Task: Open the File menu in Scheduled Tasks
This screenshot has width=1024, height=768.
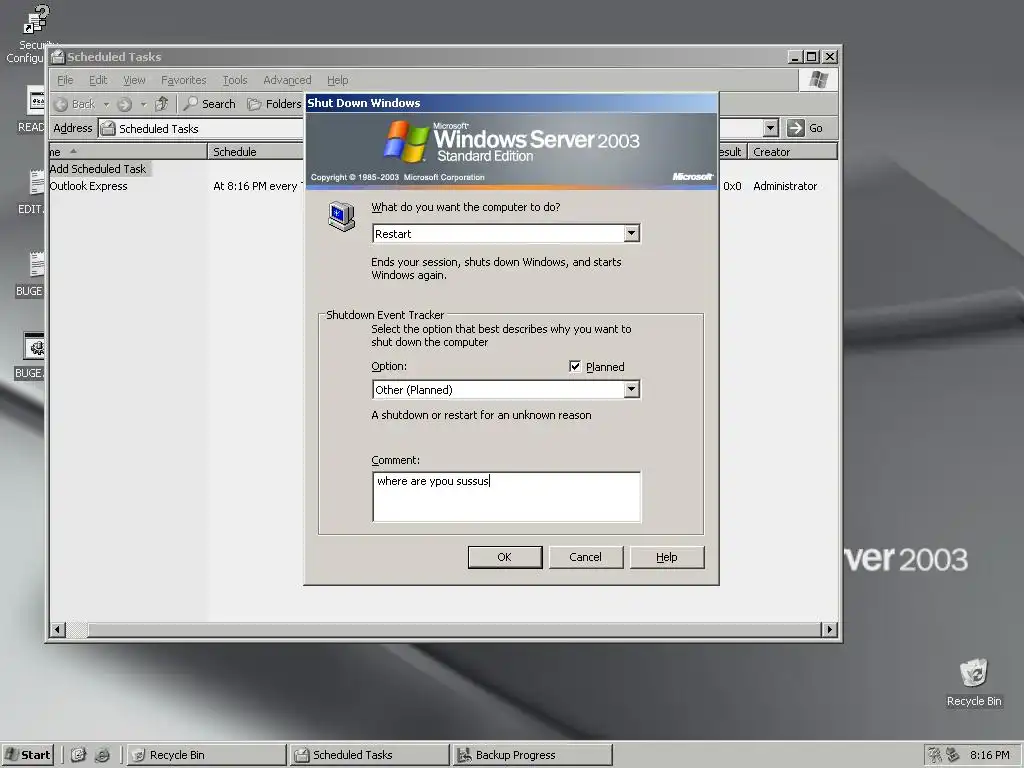Action: [x=65, y=80]
